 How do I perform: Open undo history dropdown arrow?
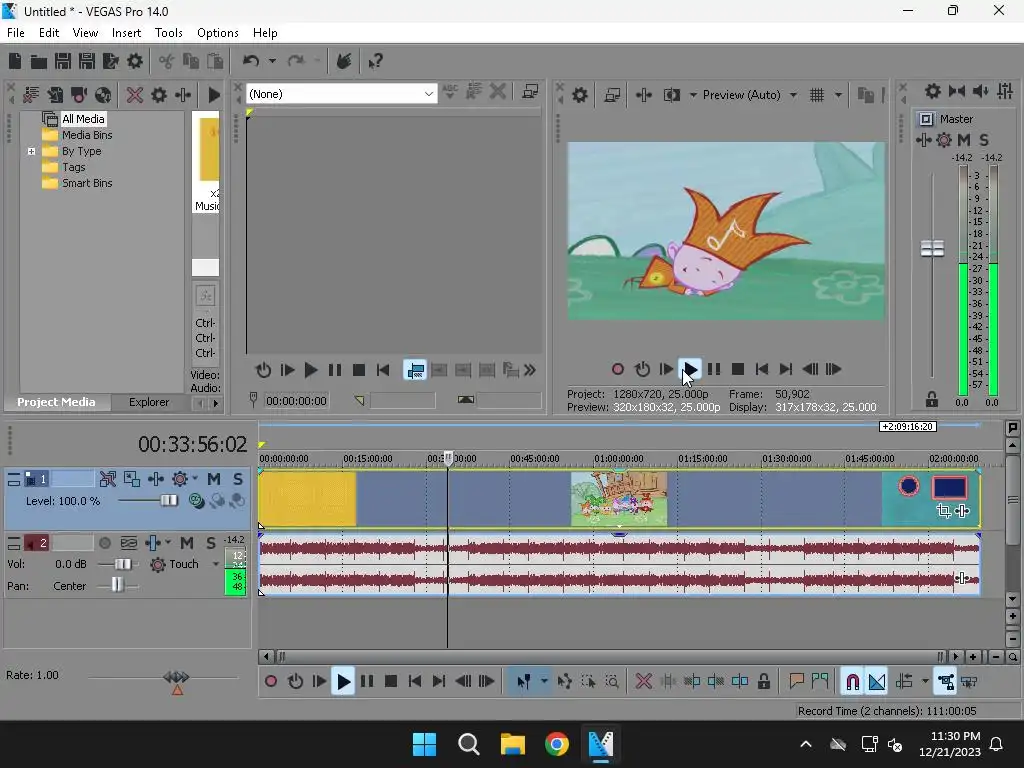tap(272, 61)
